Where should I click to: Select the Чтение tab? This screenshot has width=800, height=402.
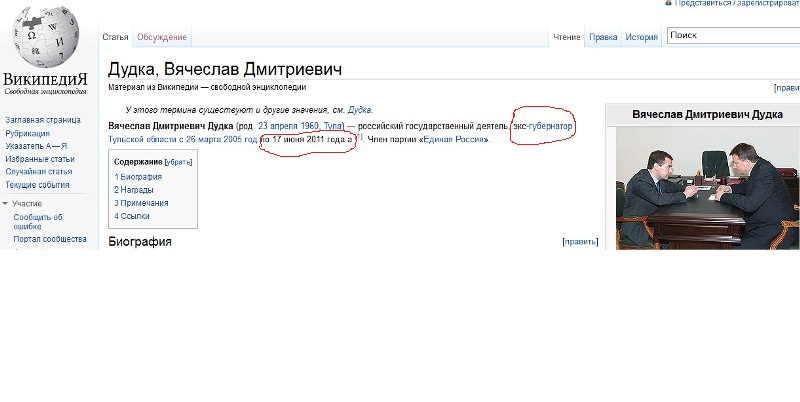tap(567, 37)
